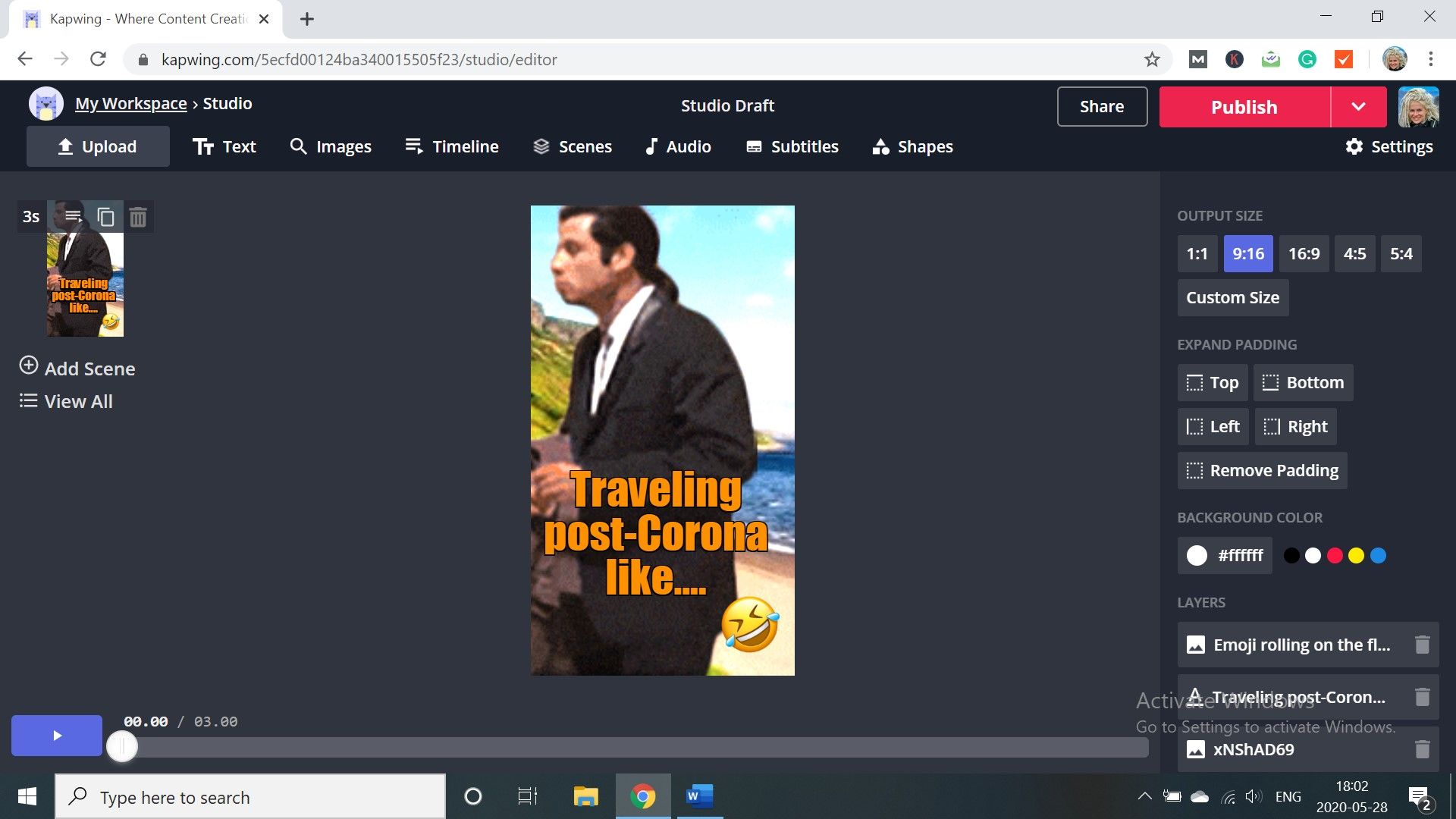Click the Share button

tap(1101, 107)
